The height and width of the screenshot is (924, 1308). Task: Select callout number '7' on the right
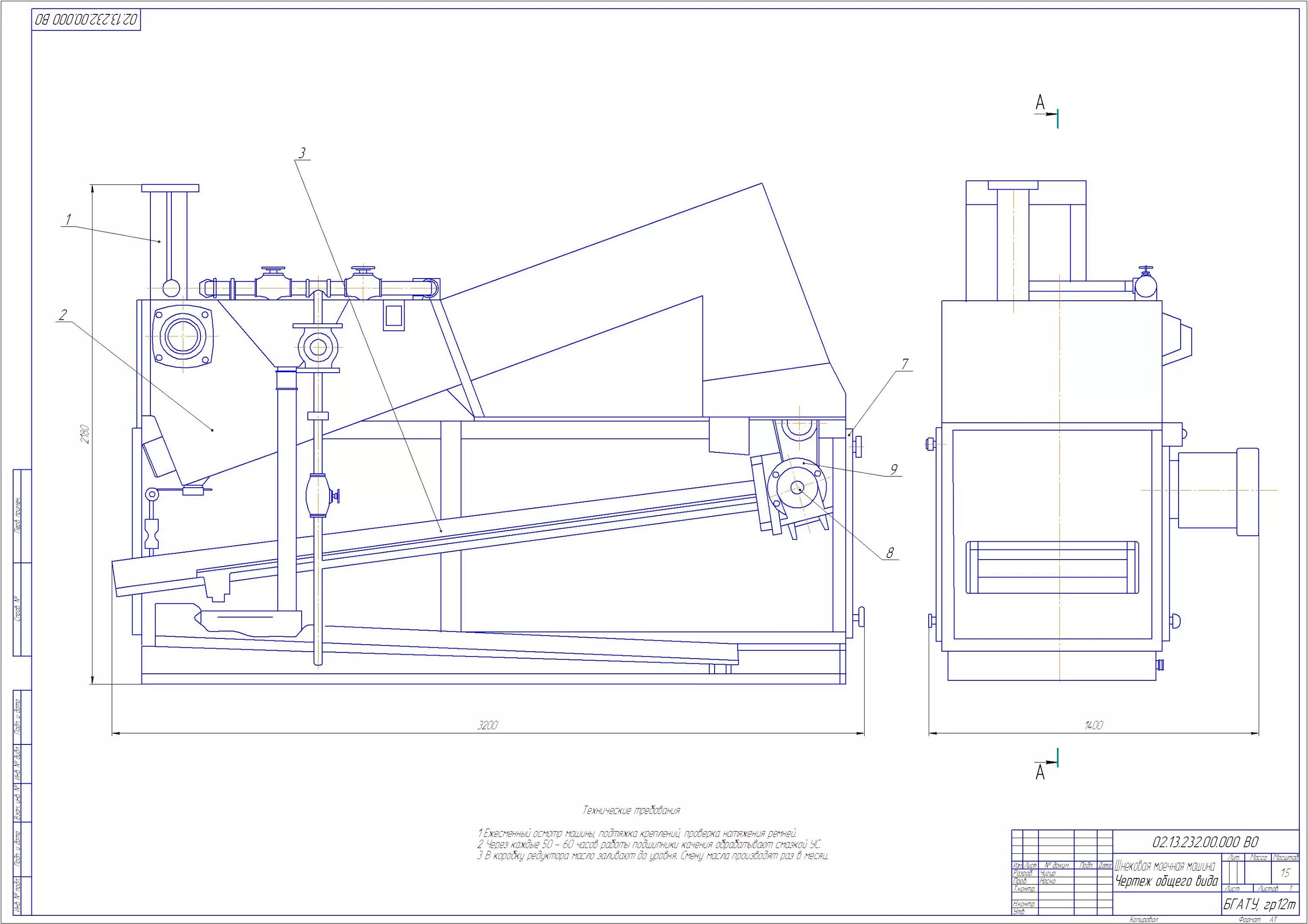[x=905, y=363]
